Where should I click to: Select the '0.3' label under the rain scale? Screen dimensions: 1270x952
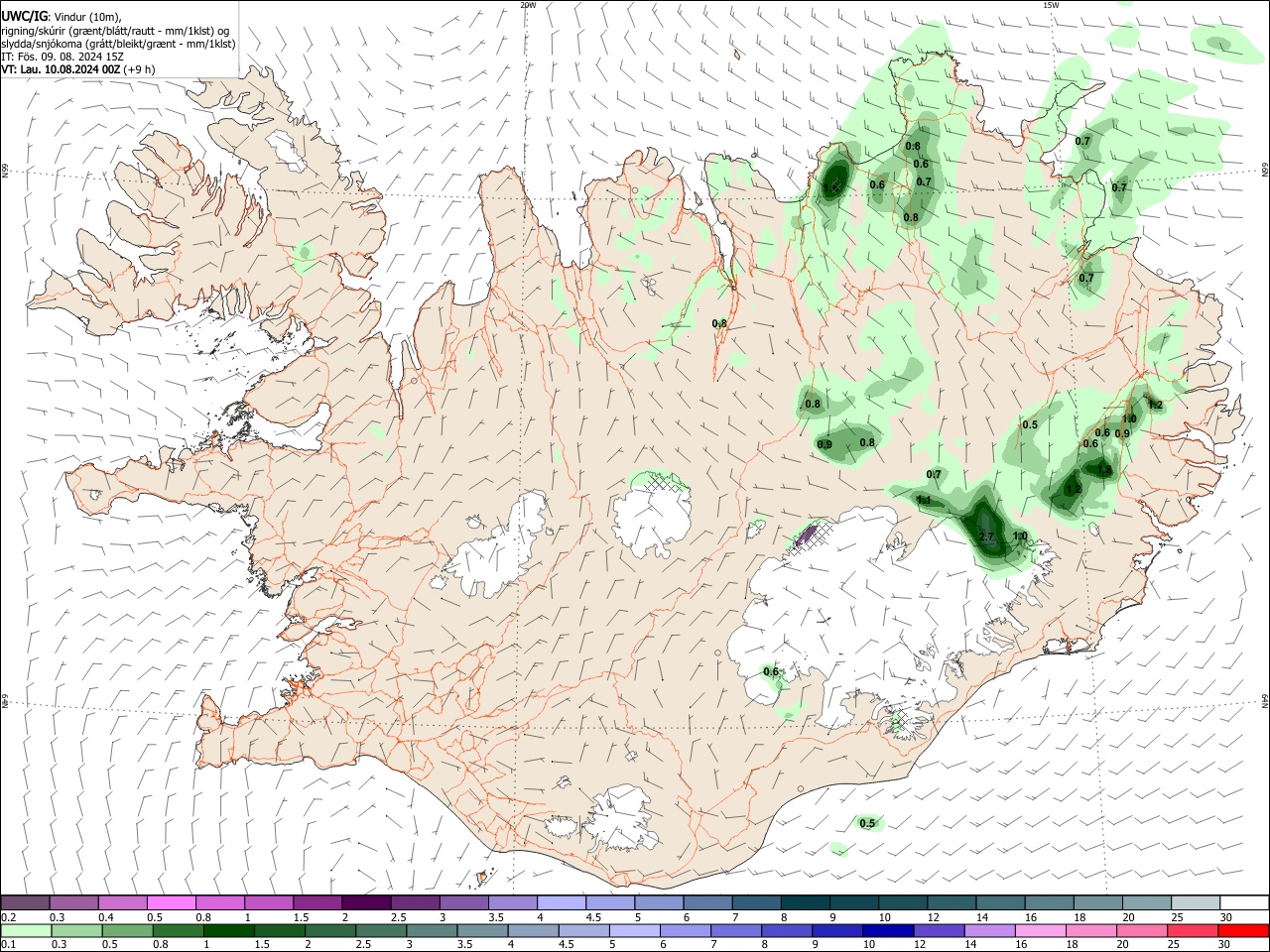59,945
